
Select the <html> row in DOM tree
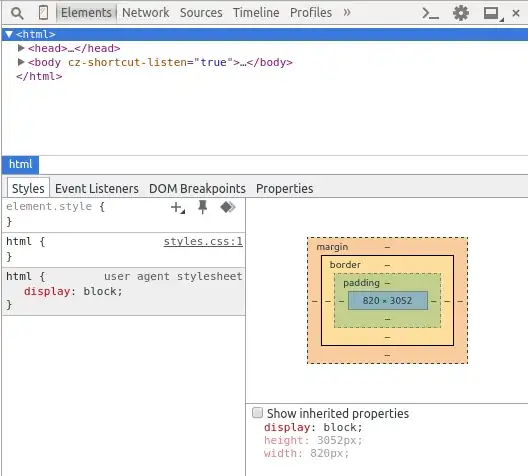coord(265,34)
